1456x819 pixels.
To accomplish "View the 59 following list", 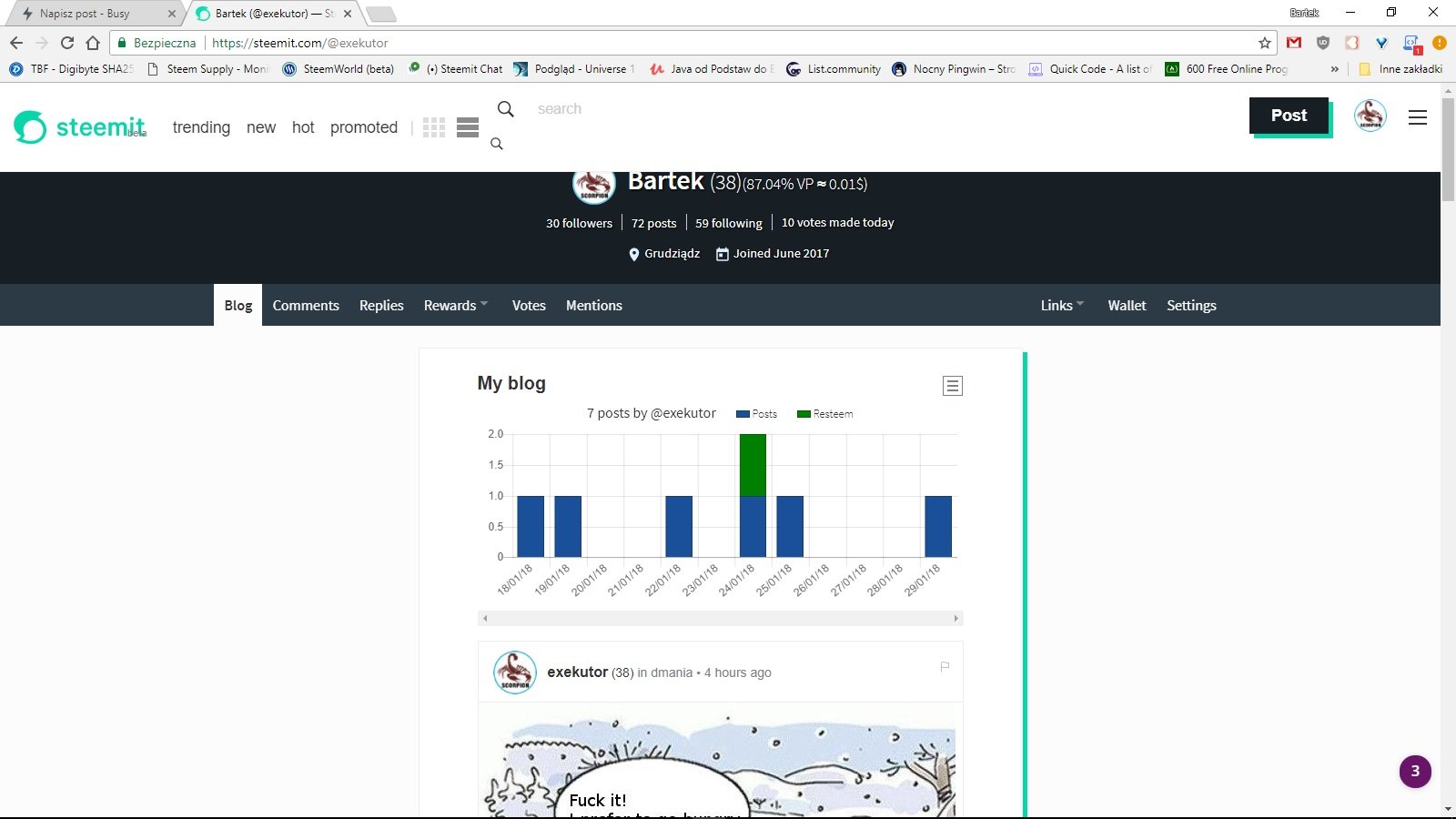I will [x=729, y=223].
